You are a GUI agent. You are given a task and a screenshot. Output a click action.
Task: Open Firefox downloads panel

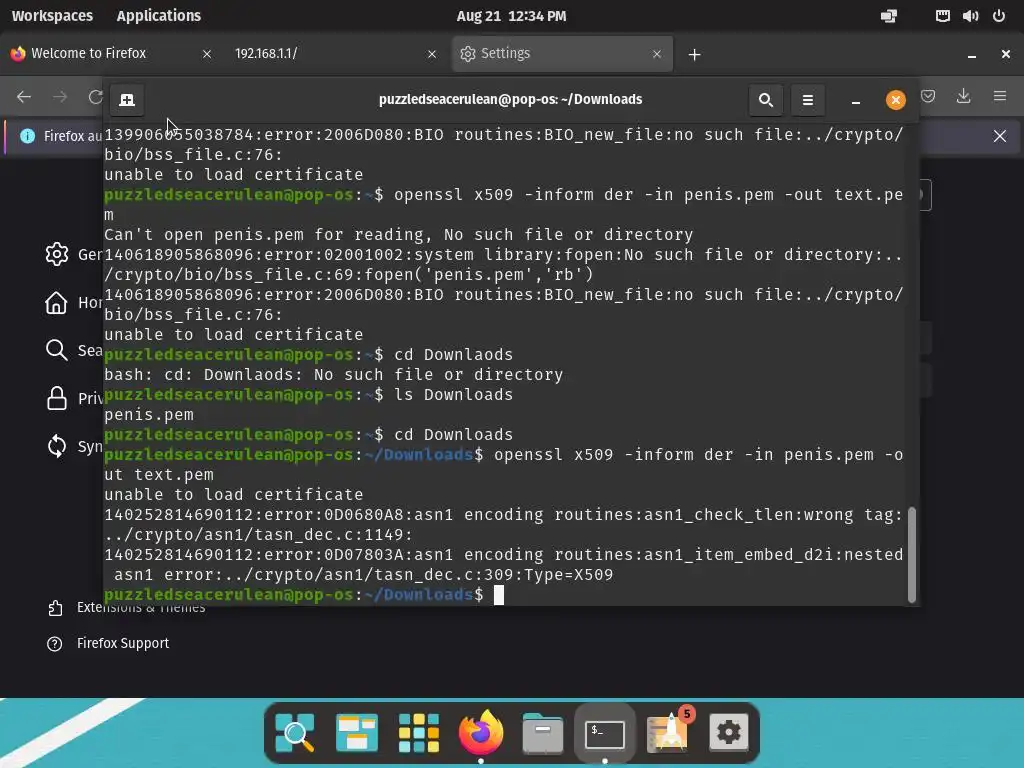tap(963, 97)
